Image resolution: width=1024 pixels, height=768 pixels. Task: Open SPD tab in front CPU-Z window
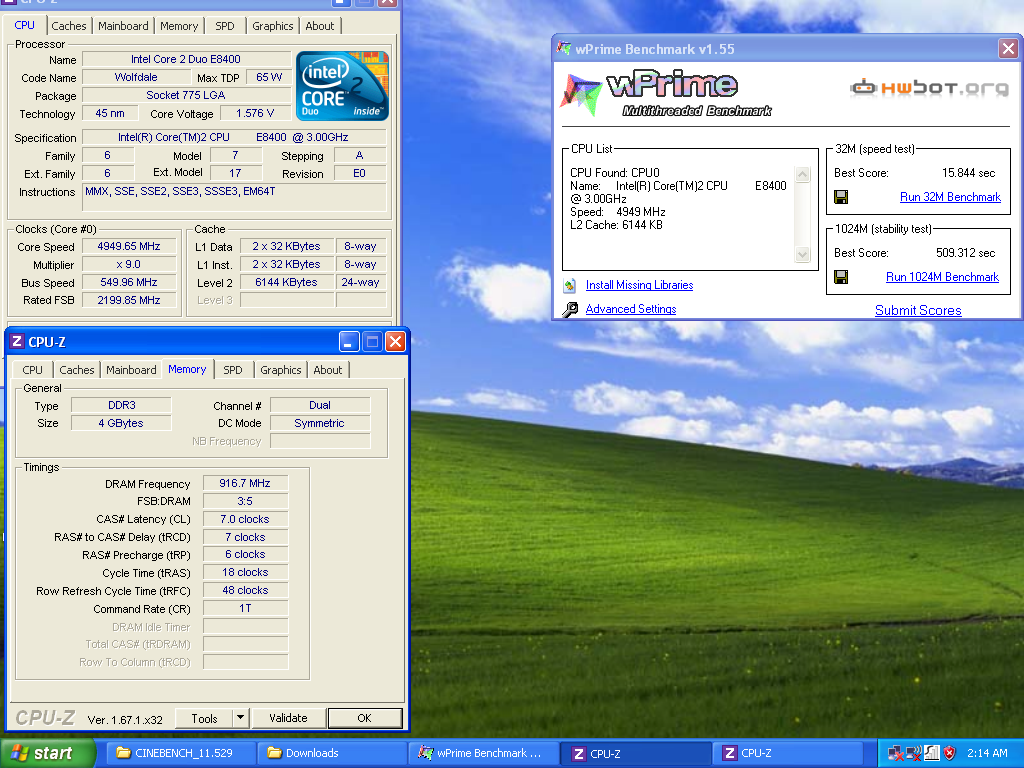232,370
